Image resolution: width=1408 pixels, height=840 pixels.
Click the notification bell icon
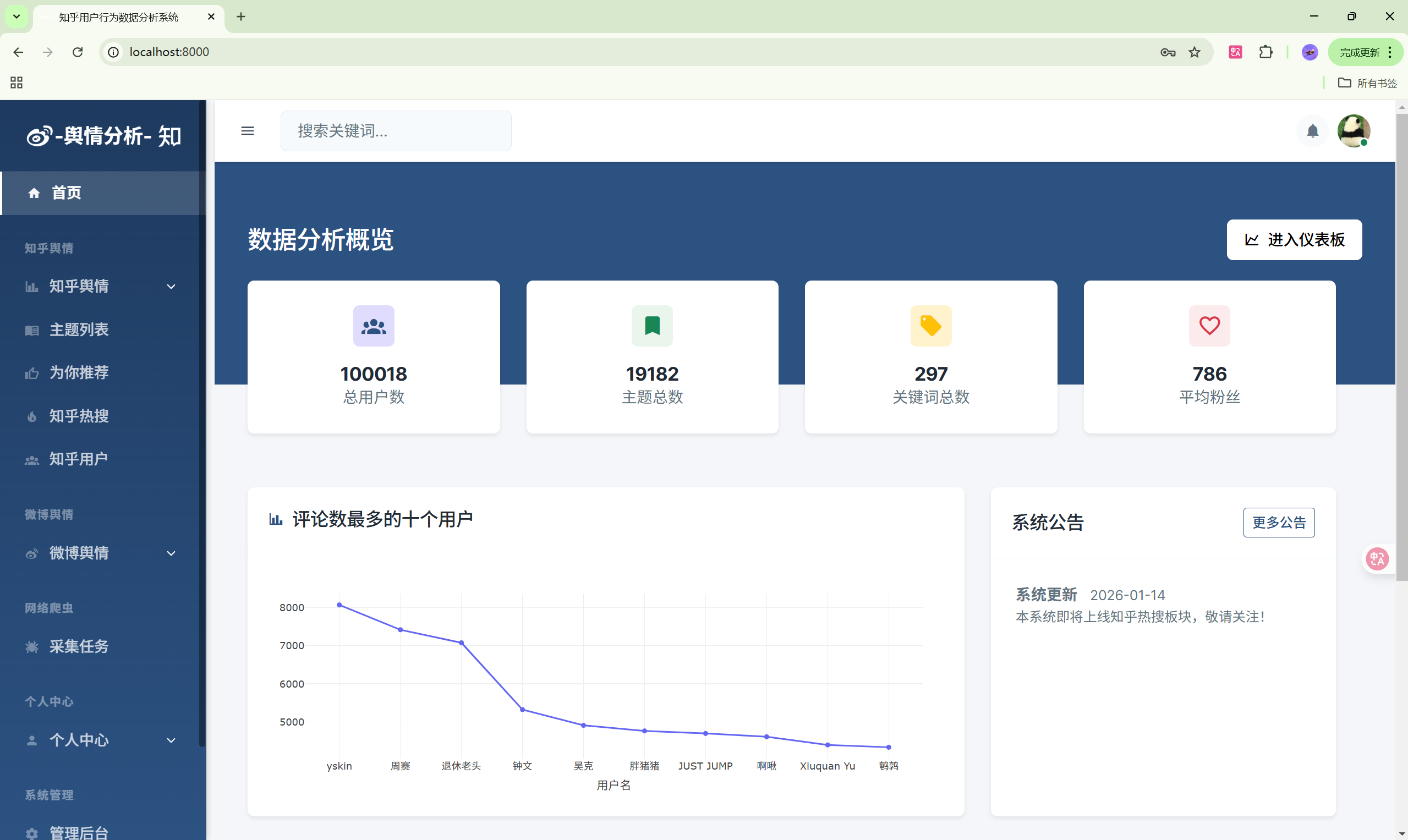tap(1312, 131)
